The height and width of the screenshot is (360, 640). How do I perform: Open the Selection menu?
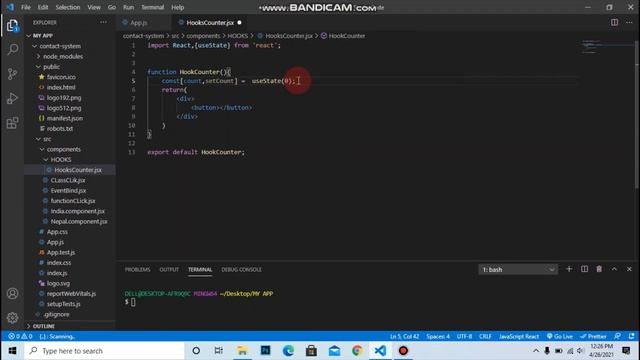pyautogui.click(x=68, y=7)
